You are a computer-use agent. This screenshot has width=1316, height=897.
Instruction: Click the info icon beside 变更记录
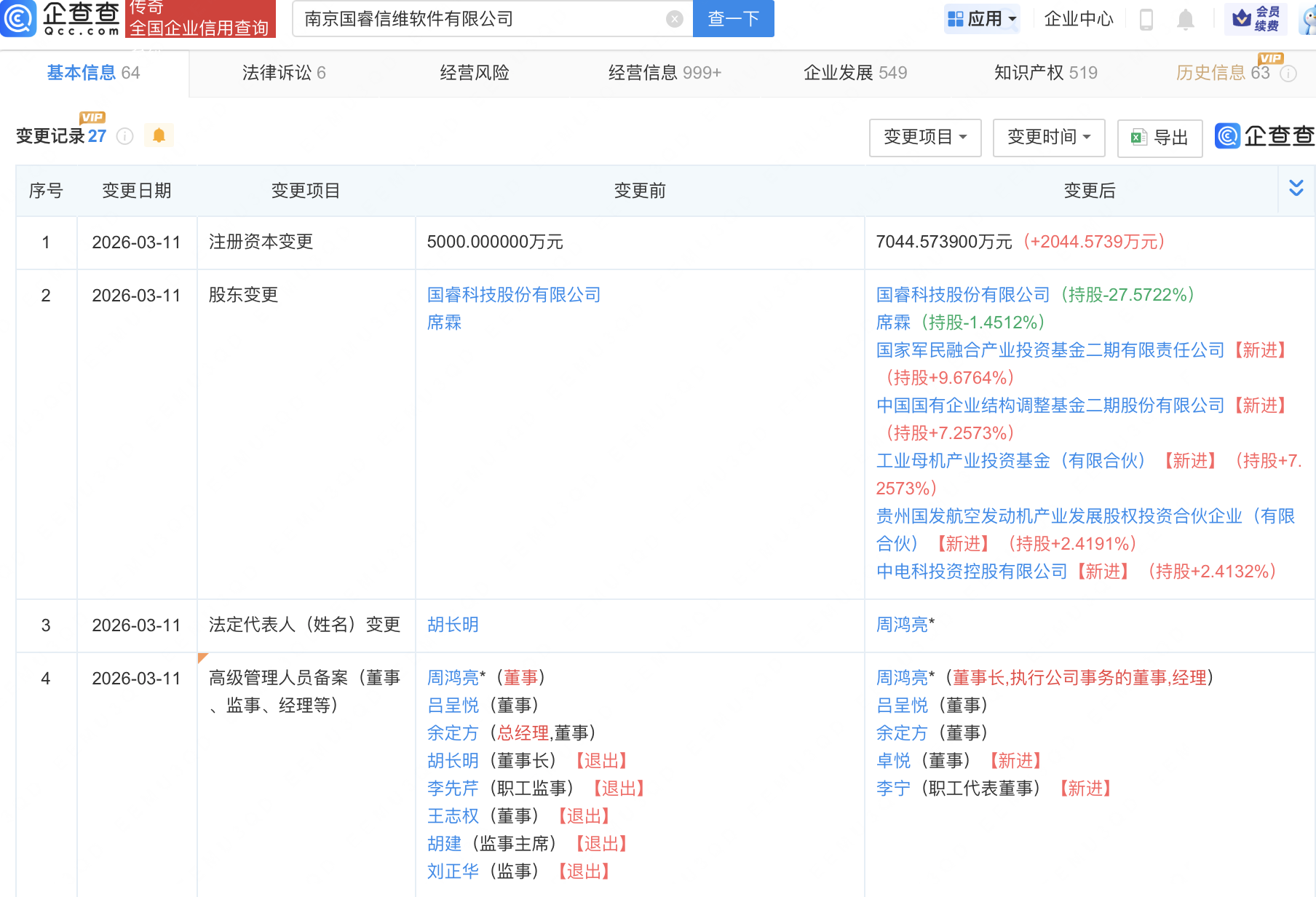click(125, 136)
